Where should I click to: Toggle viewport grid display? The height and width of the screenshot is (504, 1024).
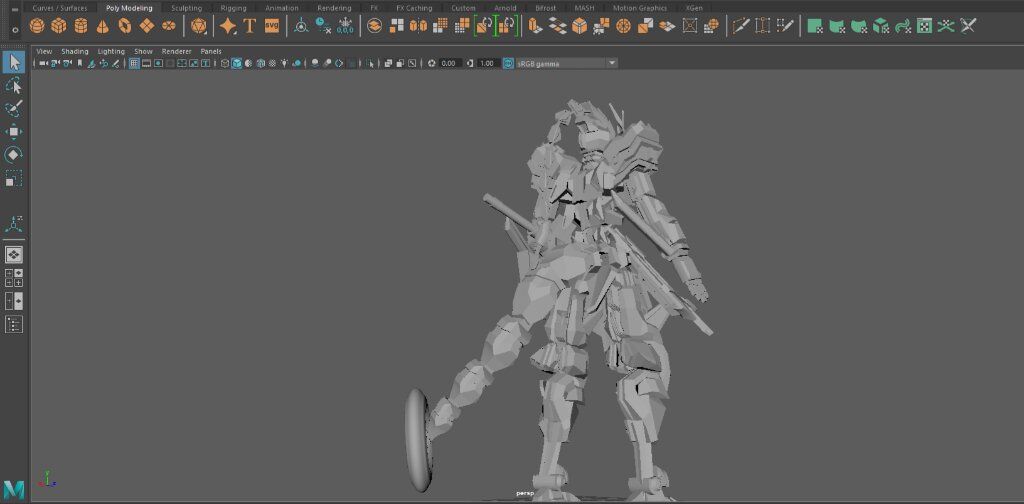pos(134,63)
